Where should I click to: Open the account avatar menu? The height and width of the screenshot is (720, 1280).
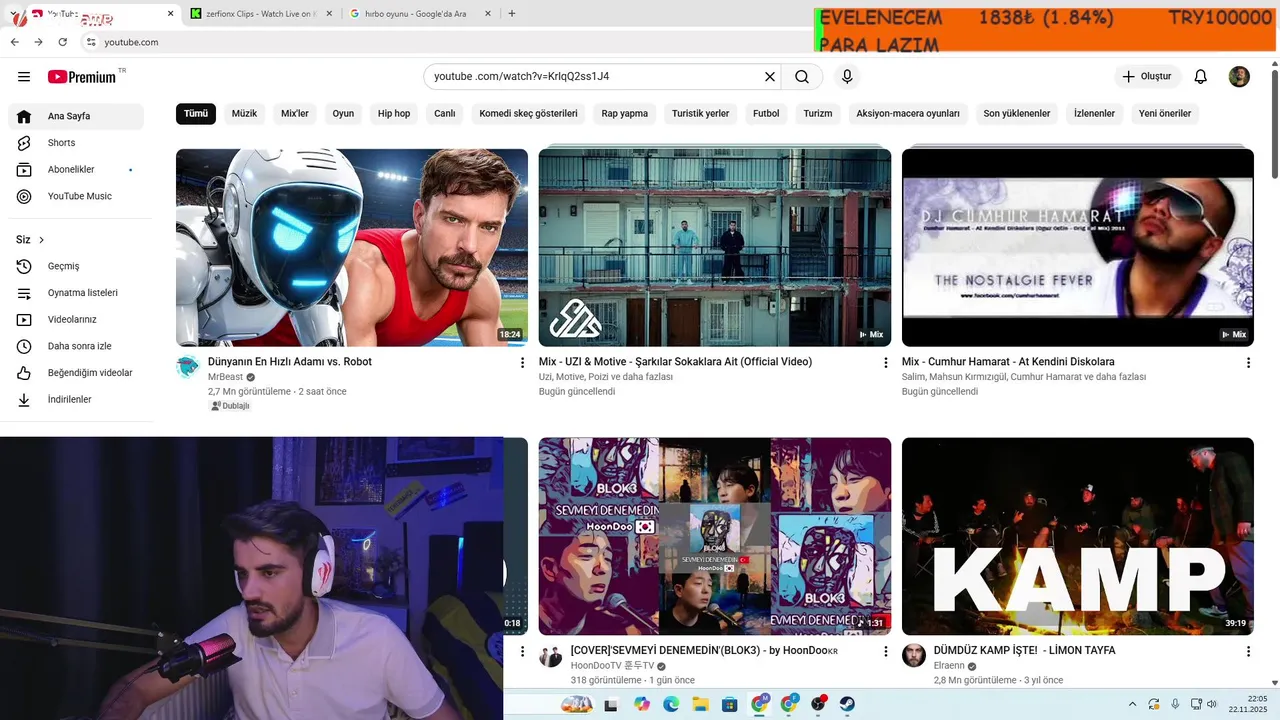pos(1239,77)
